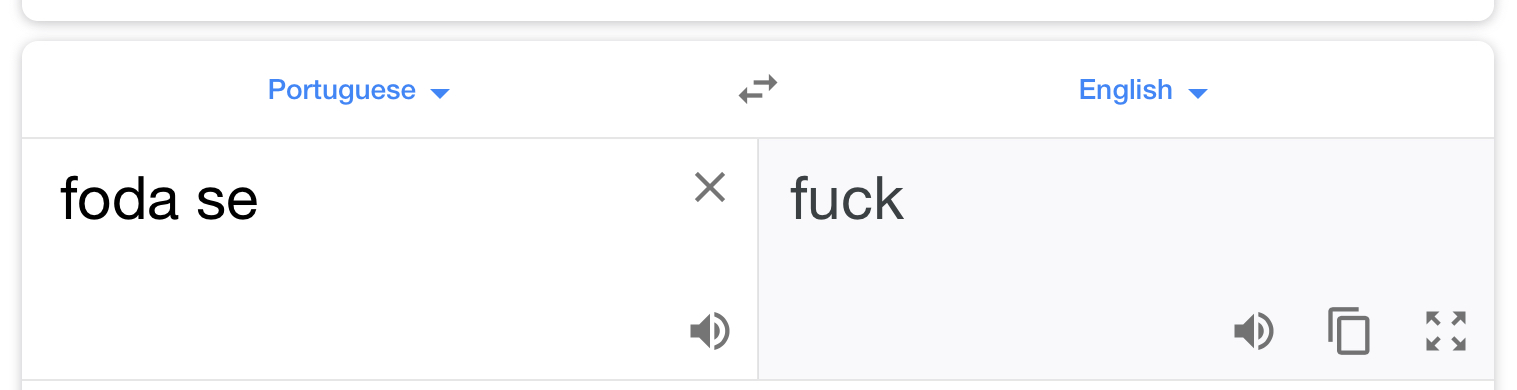Click into the "foda se" input text
Image resolution: width=1517 pixels, height=390 pixels.
[159, 198]
